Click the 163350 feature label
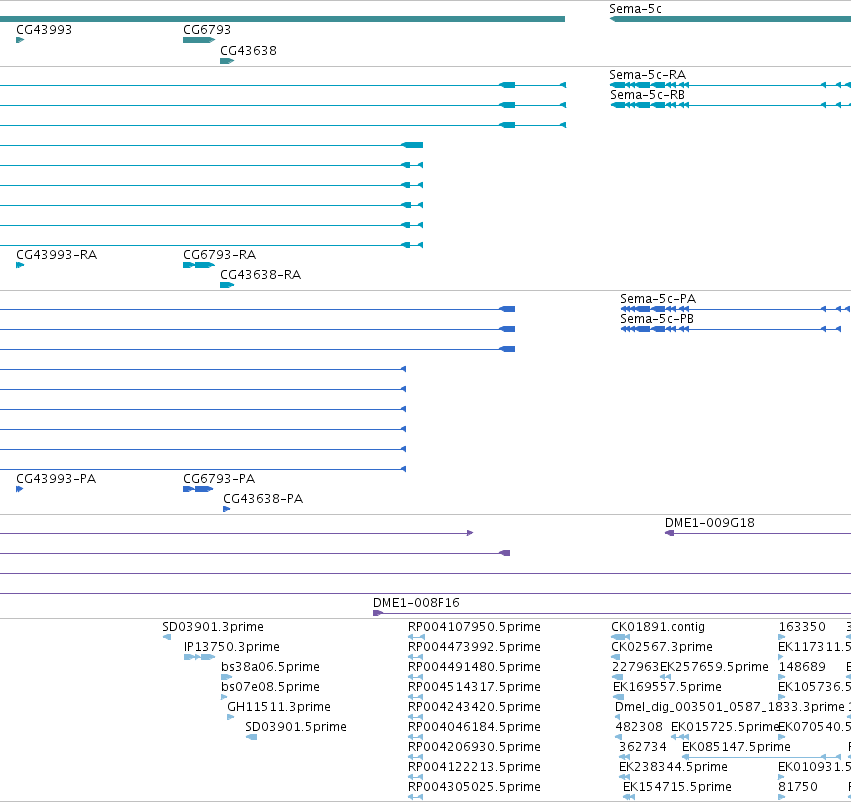Viewport: 851px width, 802px height. point(802,627)
